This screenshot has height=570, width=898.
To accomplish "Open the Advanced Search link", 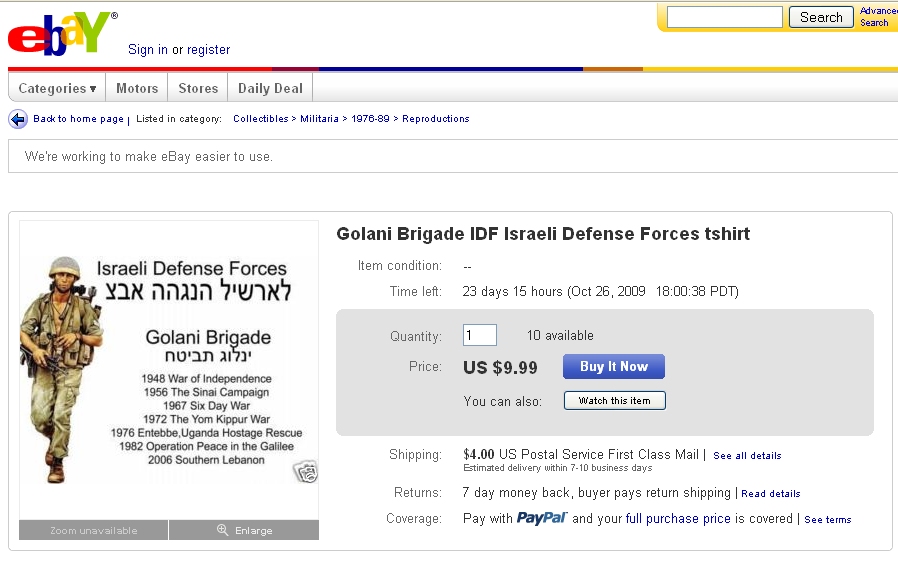I will pos(876,17).
